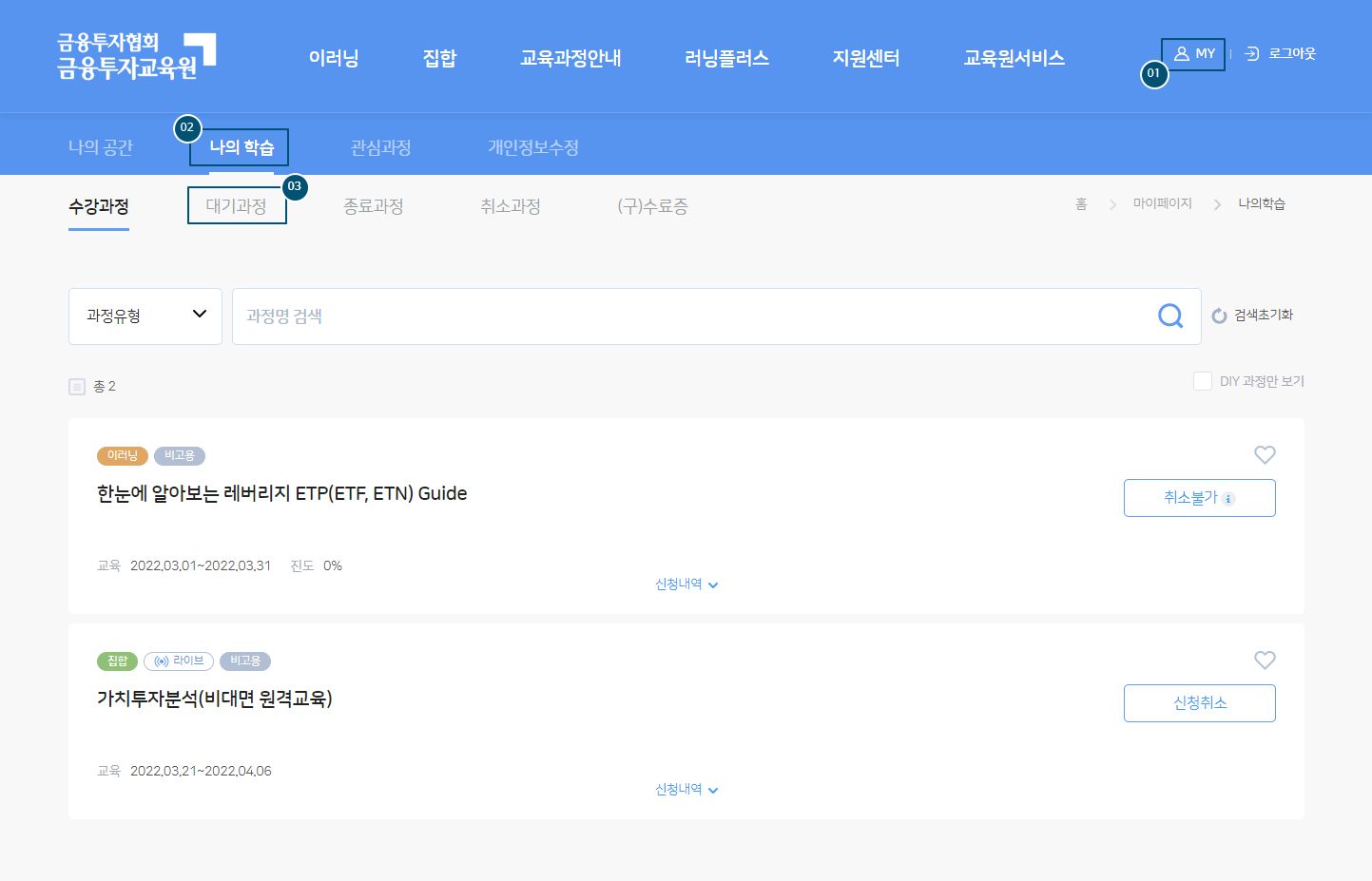Image resolution: width=1372 pixels, height=881 pixels.
Task: Open the 과정유형 dropdown
Action: [145, 316]
